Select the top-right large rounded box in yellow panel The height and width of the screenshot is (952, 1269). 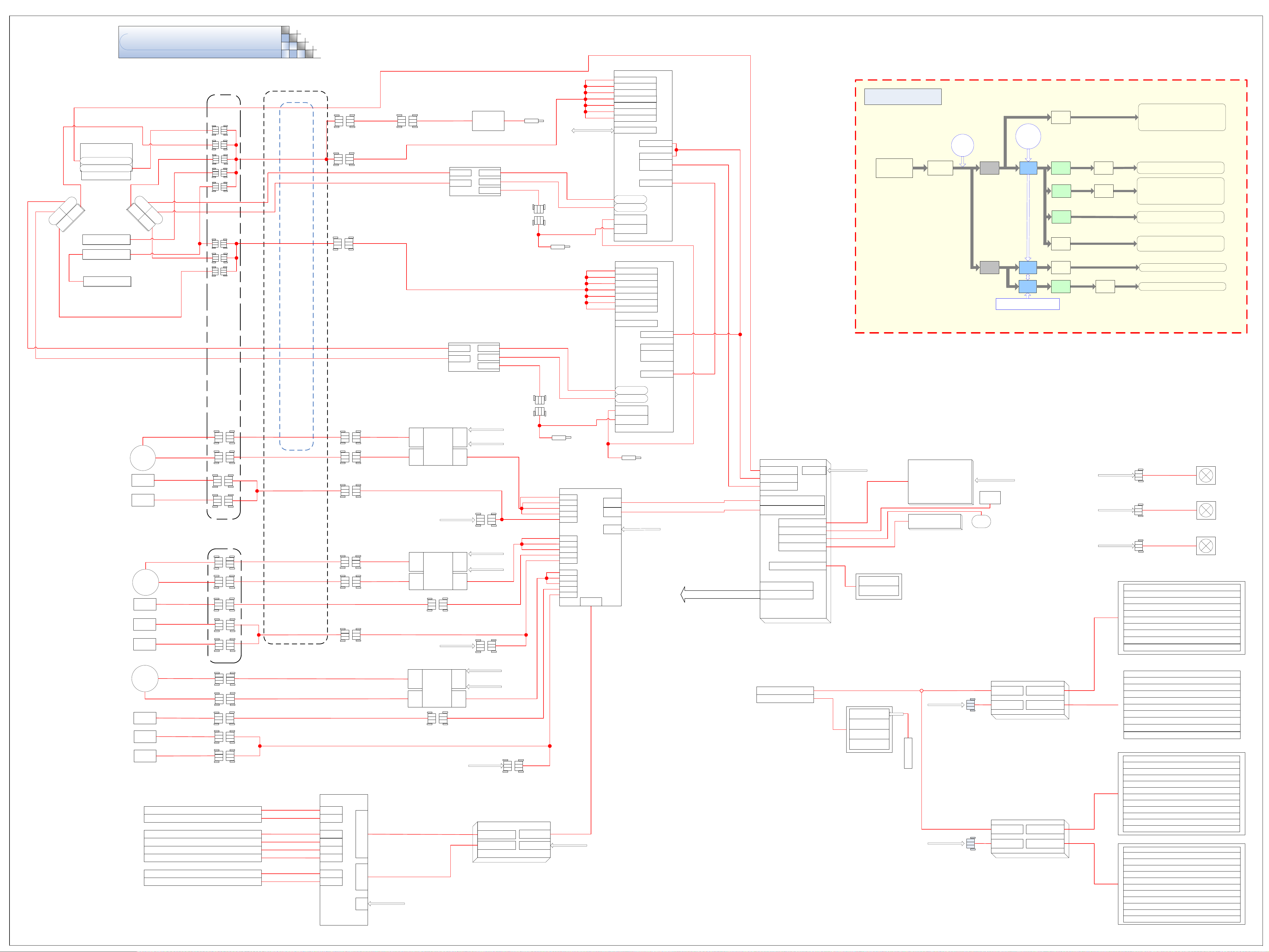click(1181, 117)
